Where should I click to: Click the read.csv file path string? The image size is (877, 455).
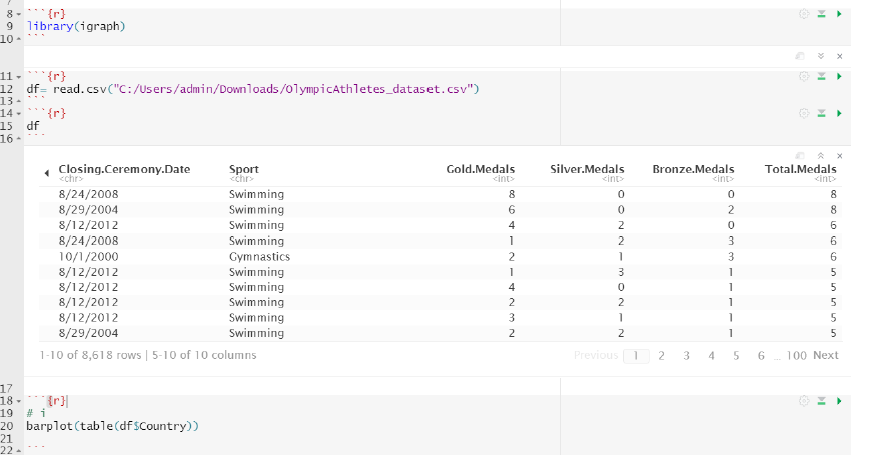(x=293, y=89)
